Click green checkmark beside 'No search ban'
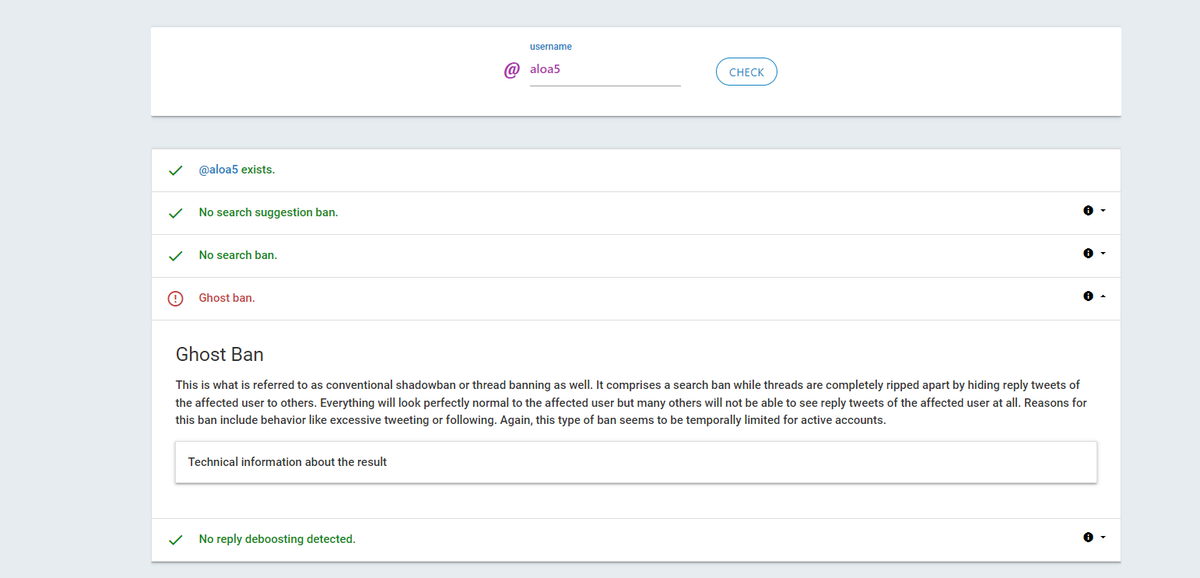Screen dimensions: 1200x578 click(x=176, y=256)
